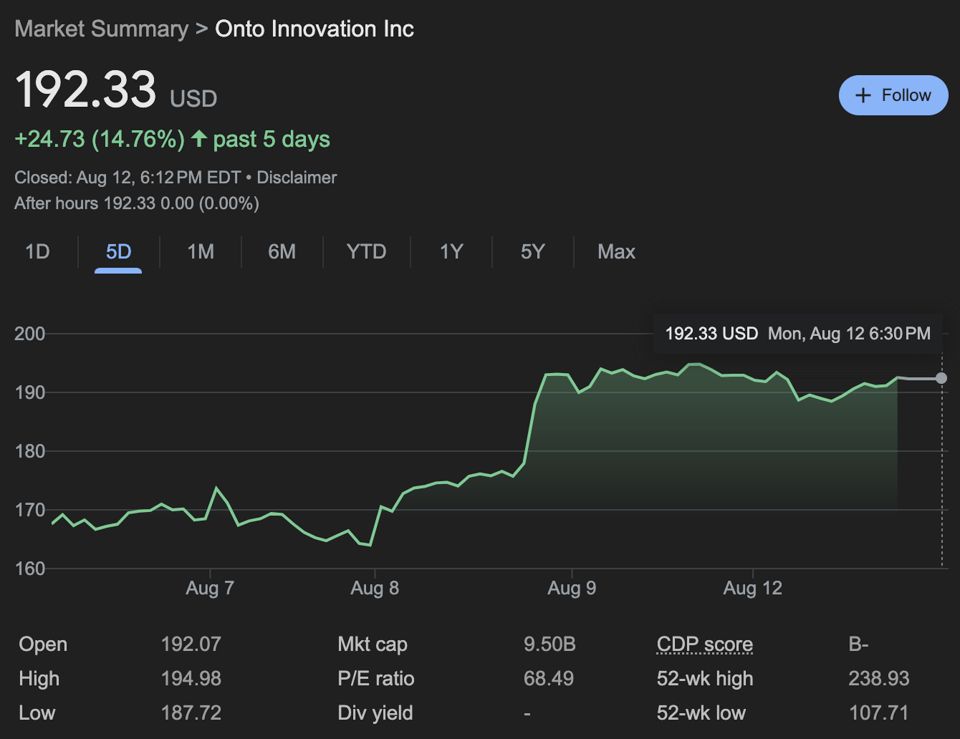The image size is (960, 739).
Task: Open the Disclaimer link
Action: click(x=297, y=177)
